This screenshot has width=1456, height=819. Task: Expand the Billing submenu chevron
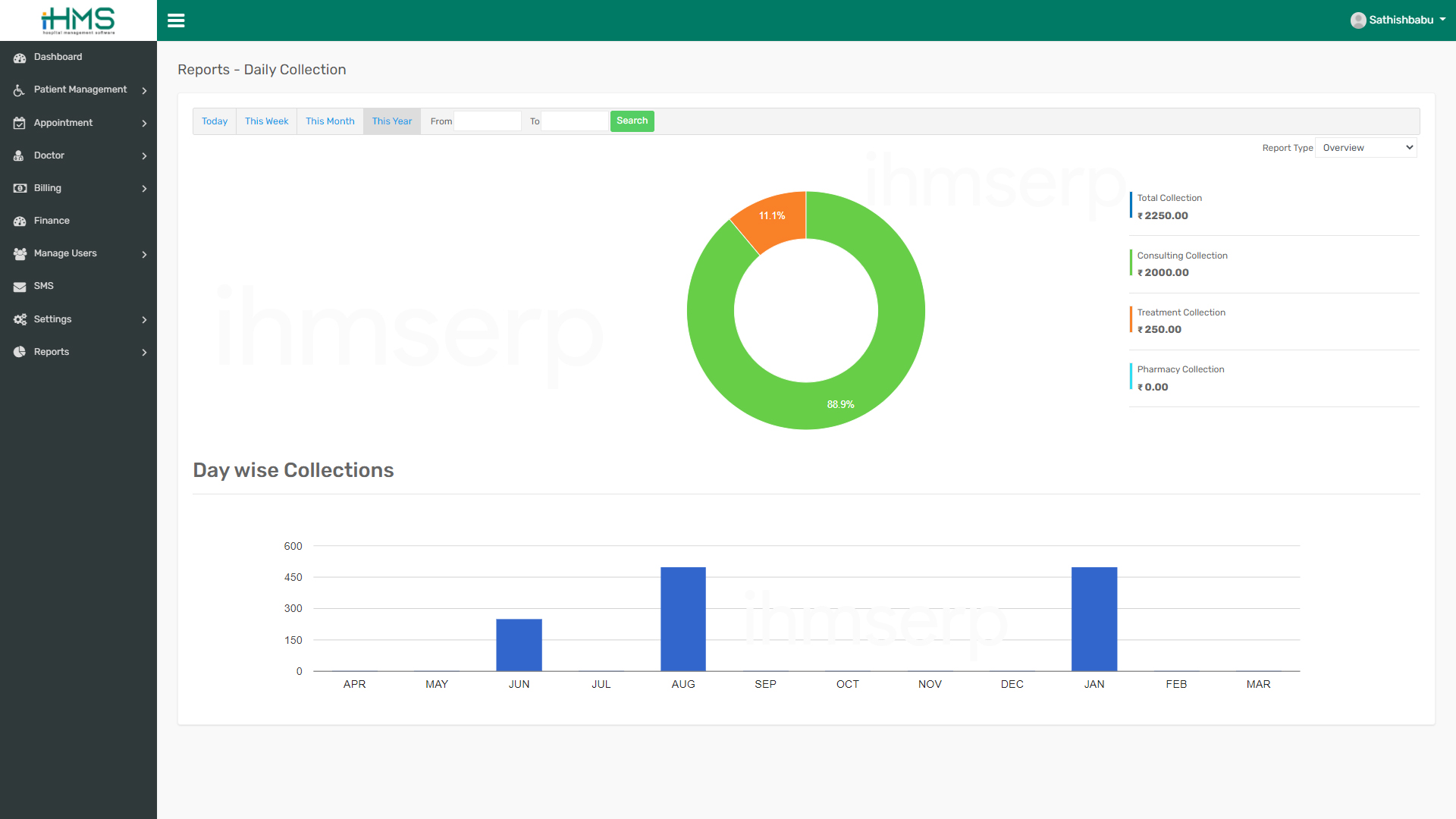[144, 188]
